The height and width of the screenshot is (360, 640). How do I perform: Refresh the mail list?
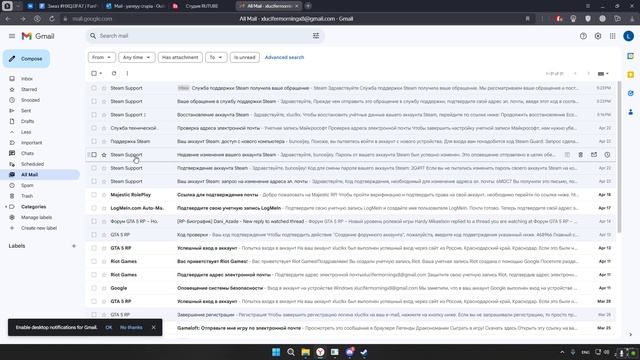[x=114, y=73]
